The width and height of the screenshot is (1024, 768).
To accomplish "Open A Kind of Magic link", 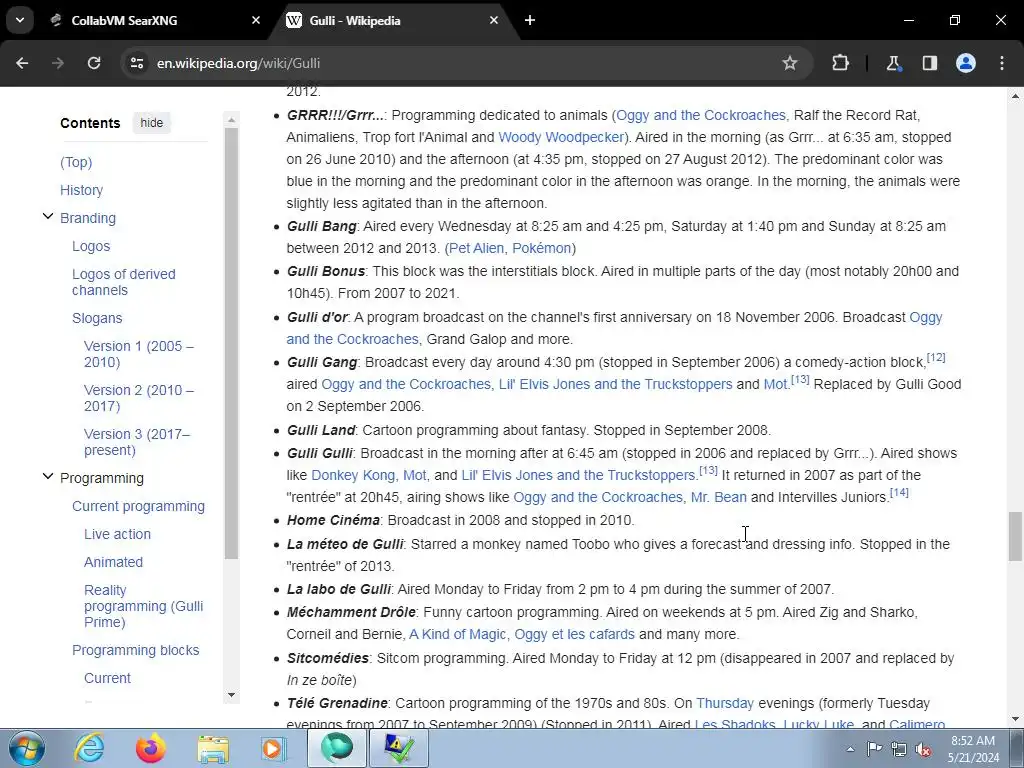I will click(457, 634).
